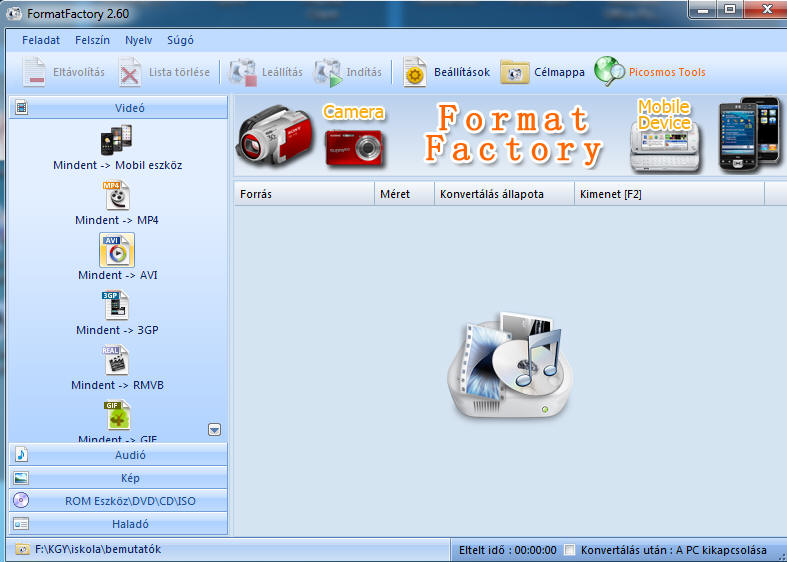Open the Célmappa folder icon
This screenshot has height=562, width=787.
(514, 72)
